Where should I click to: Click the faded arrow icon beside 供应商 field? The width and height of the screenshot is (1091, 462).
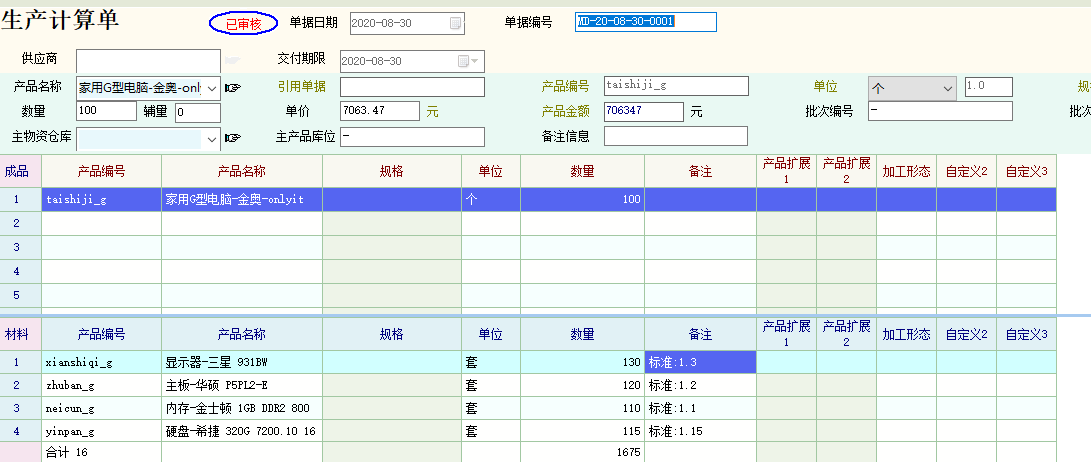[x=233, y=62]
